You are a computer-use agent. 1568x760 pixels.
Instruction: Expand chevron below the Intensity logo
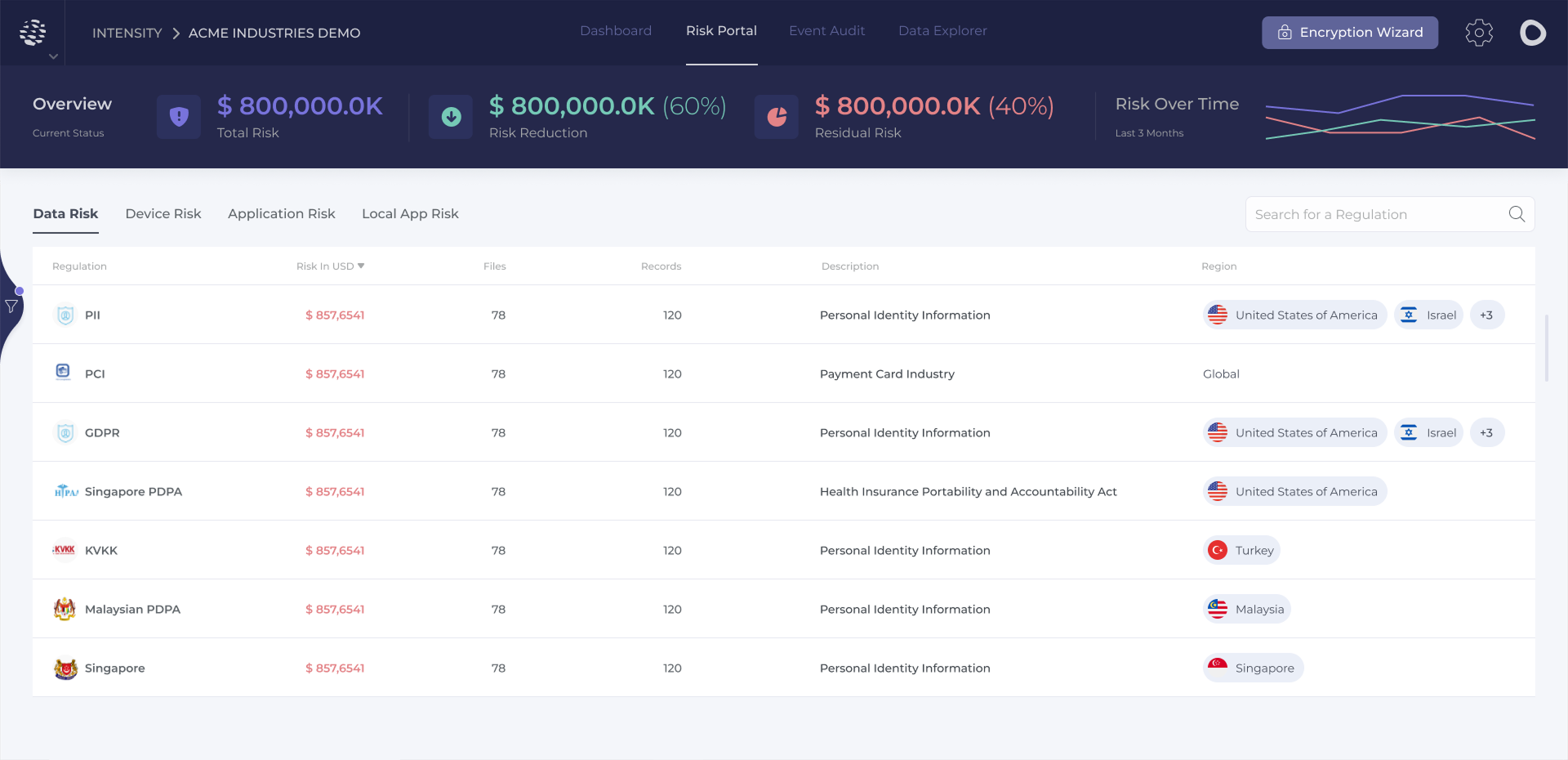[x=53, y=56]
